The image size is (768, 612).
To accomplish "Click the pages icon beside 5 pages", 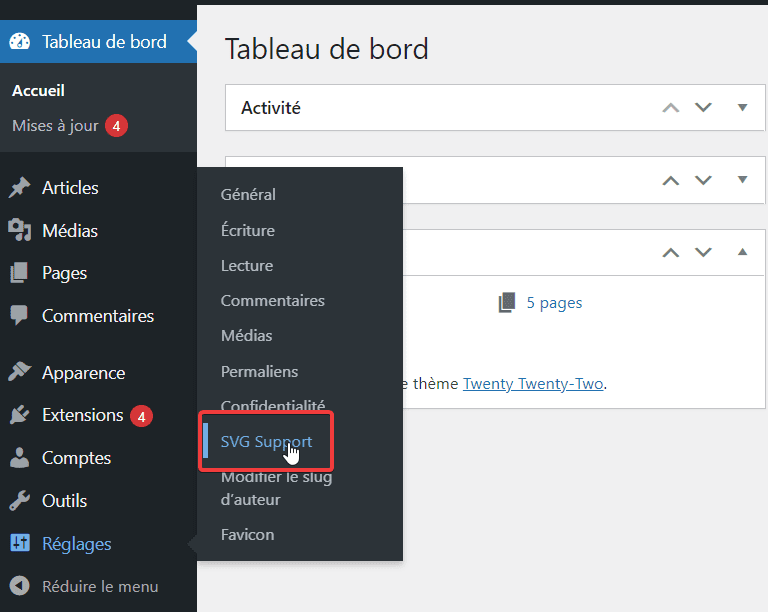I will (x=507, y=303).
